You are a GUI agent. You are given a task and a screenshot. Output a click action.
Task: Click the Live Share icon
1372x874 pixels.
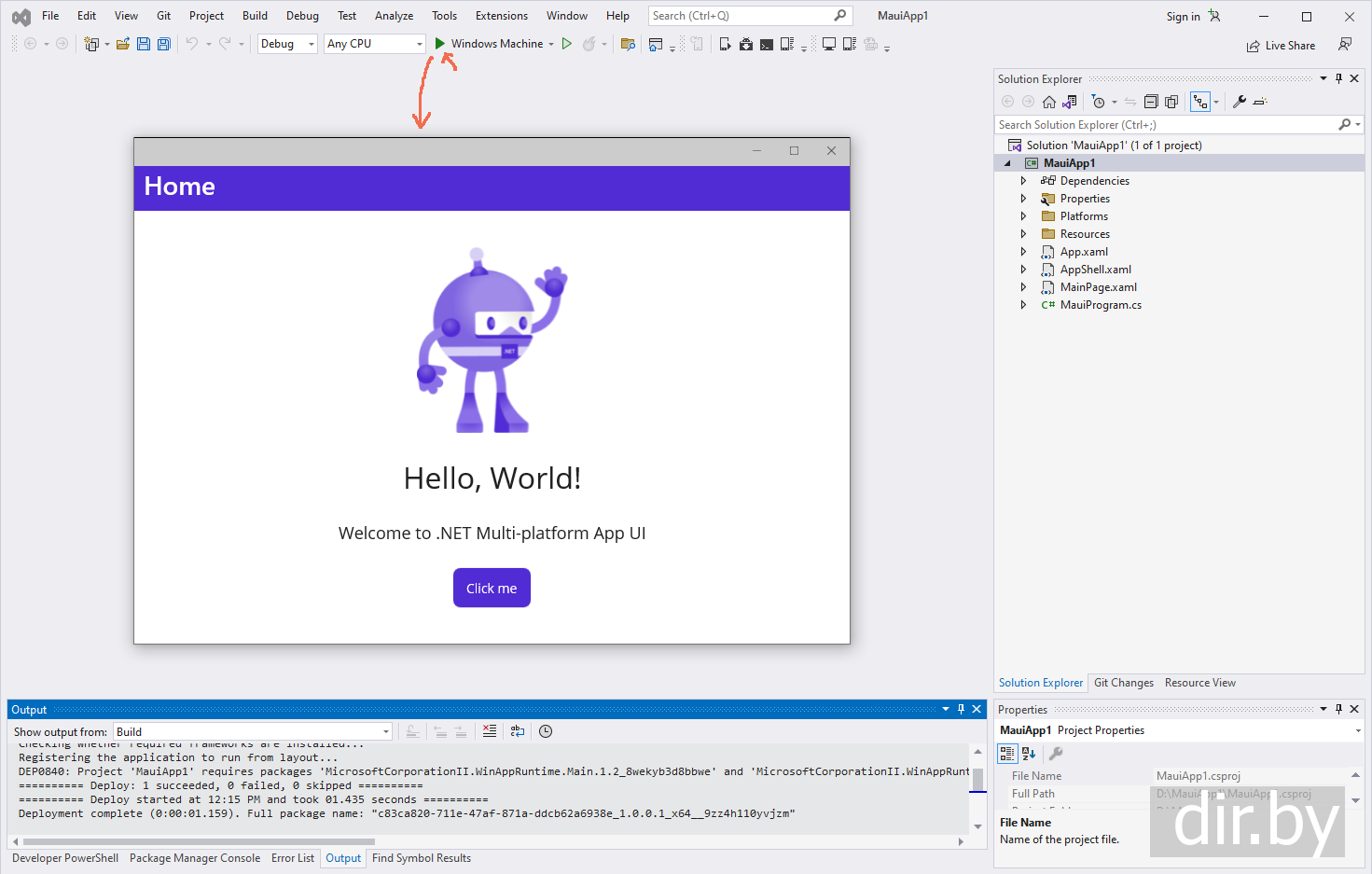(x=1253, y=46)
